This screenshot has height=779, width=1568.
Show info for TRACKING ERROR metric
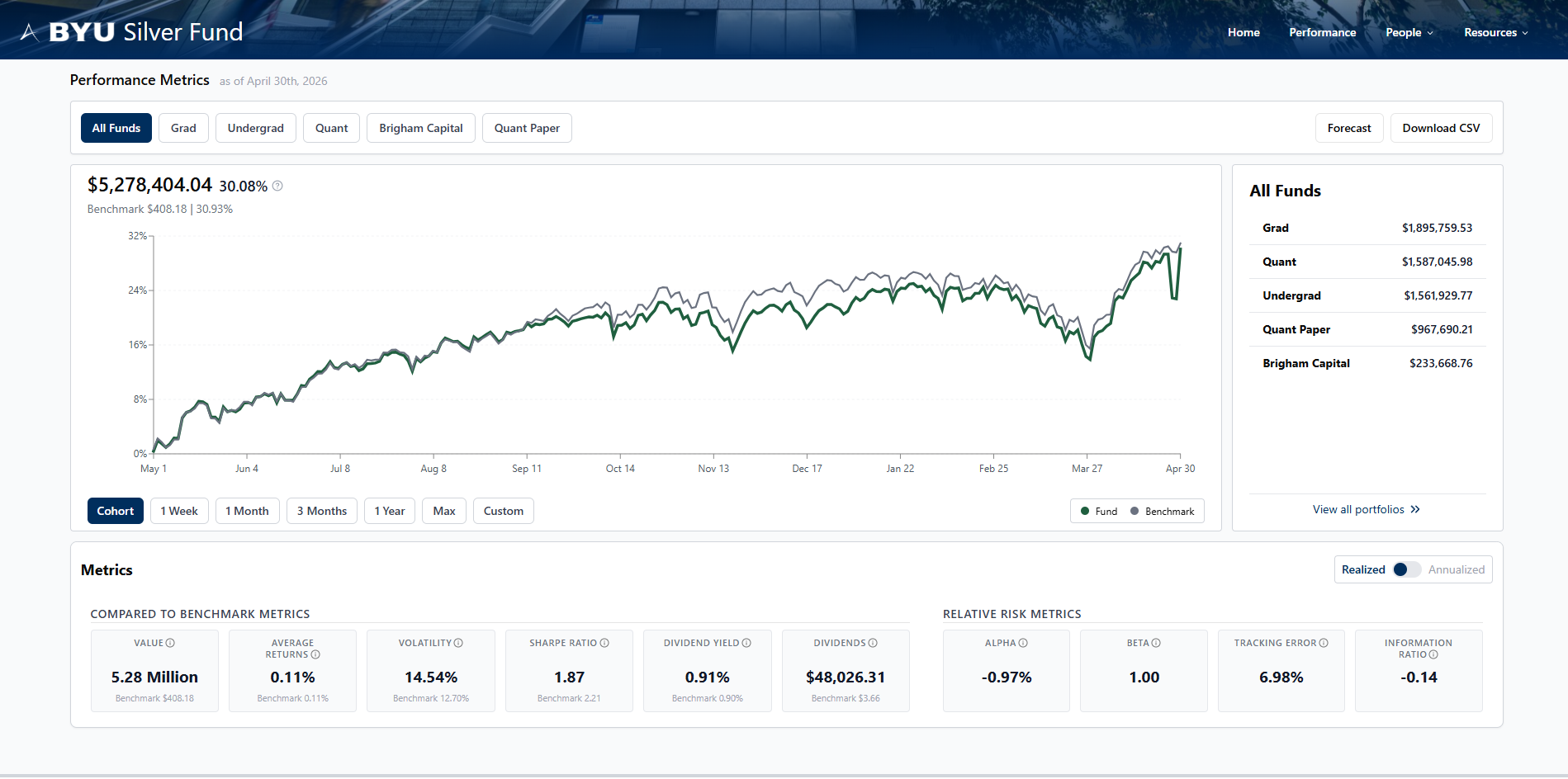pos(1324,643)
